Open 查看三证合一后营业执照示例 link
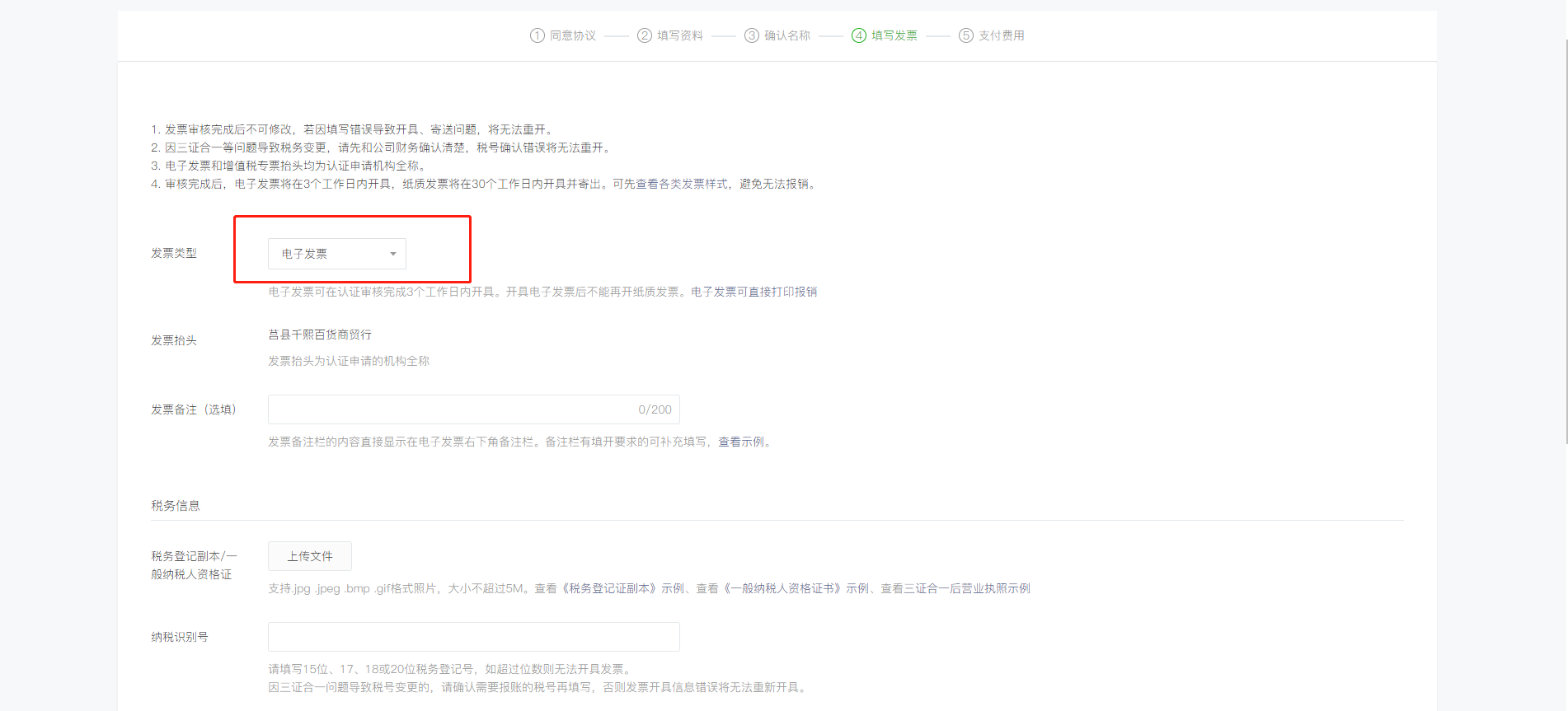 (x=955, y=588)
